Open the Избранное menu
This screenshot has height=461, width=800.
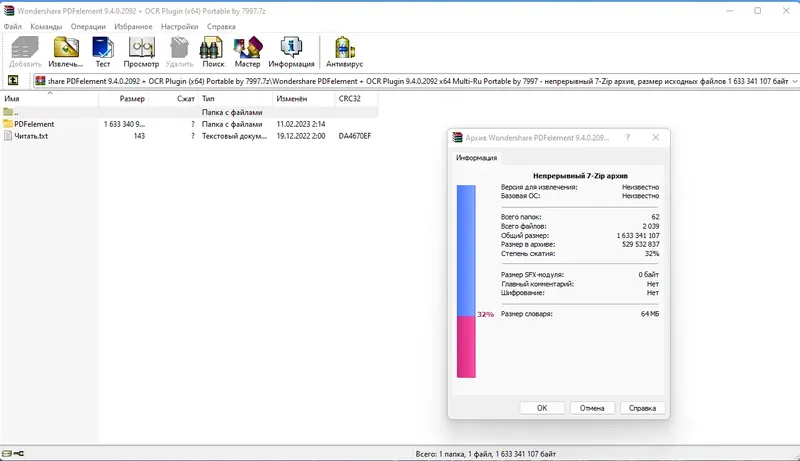[x=133, y=27]
